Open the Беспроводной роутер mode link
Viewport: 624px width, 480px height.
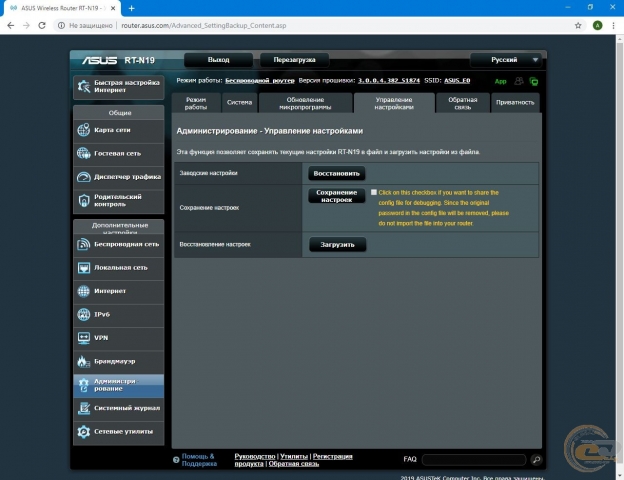click(x=260, y=80)
